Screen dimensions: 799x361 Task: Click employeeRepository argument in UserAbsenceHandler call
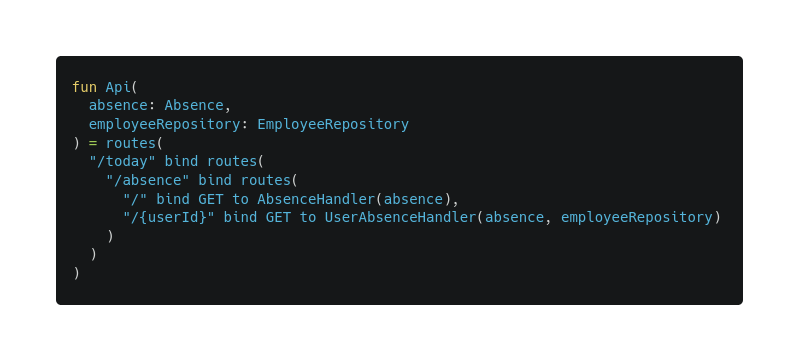pyautogui.click(x=636, y=217)
